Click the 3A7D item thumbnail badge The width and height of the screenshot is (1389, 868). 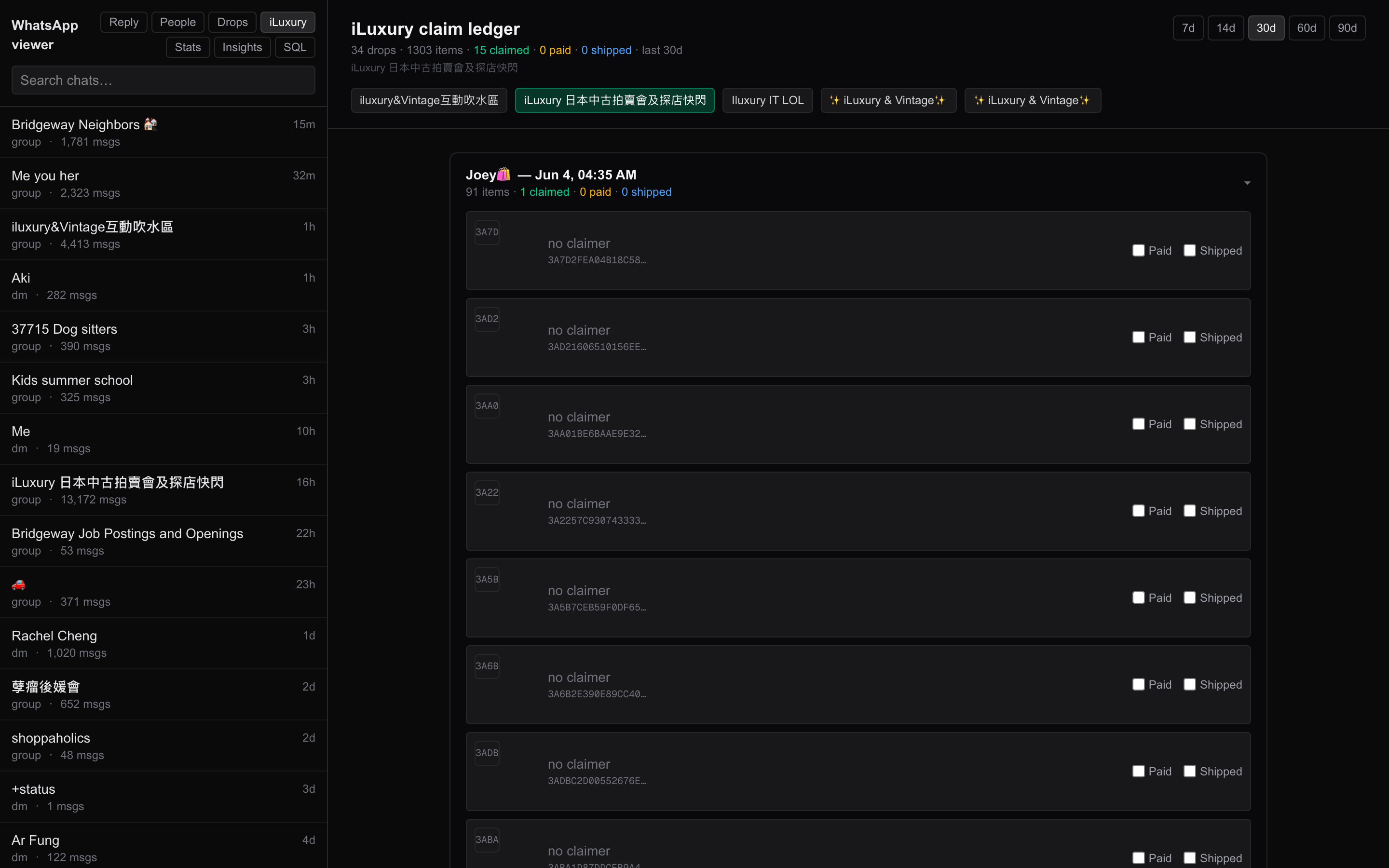(x=487, y=232)
